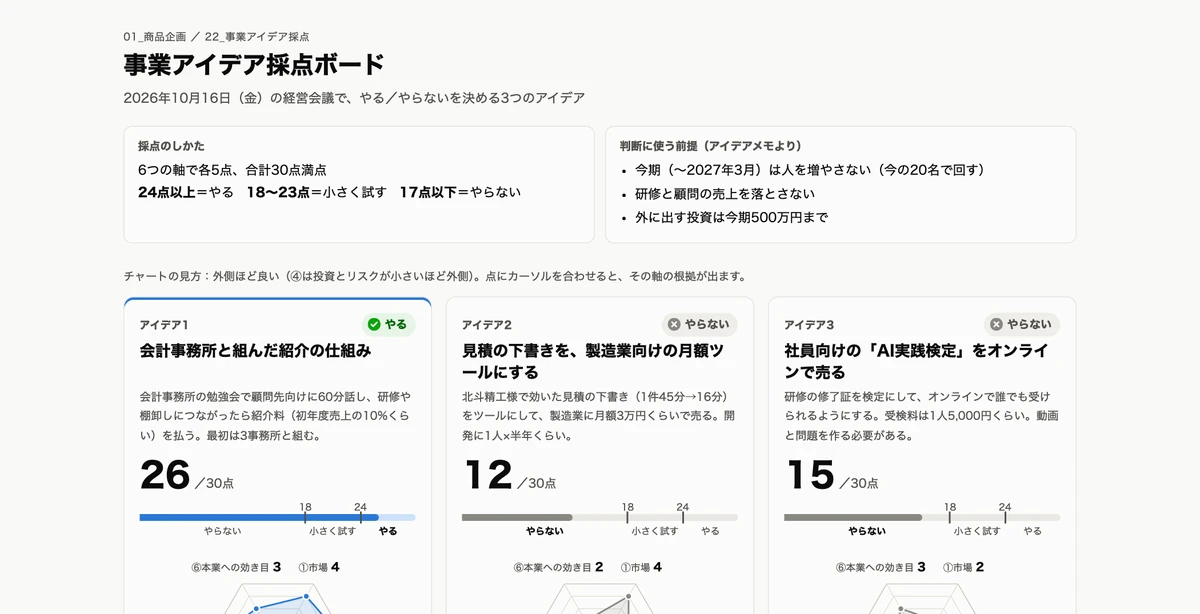Image resolution: width=1200 pixels, height=614 pixels.
Task: Click the ①市場 data point on Idea 1's radar chart
Action: tap(305, 598)
